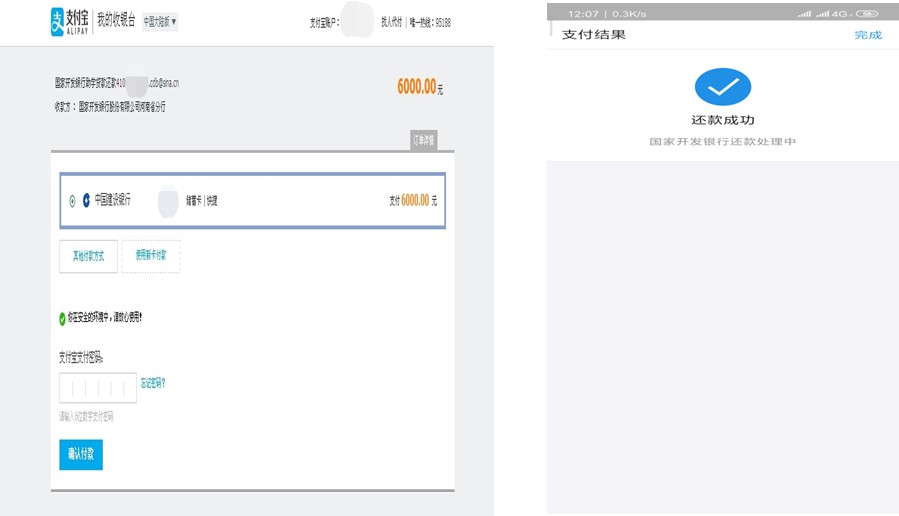
Task: Click the Alipay logo
Action: pos(71,21)
